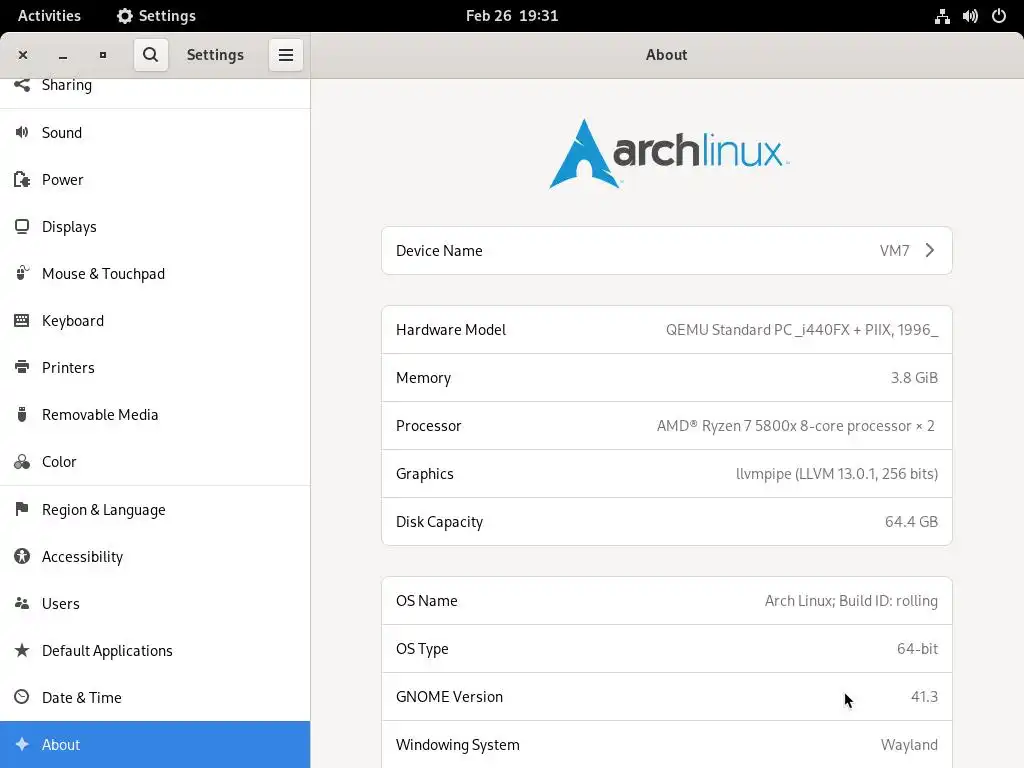Click the Graphics value llvmpipe

pyautogui.click(x=837, y=473)
